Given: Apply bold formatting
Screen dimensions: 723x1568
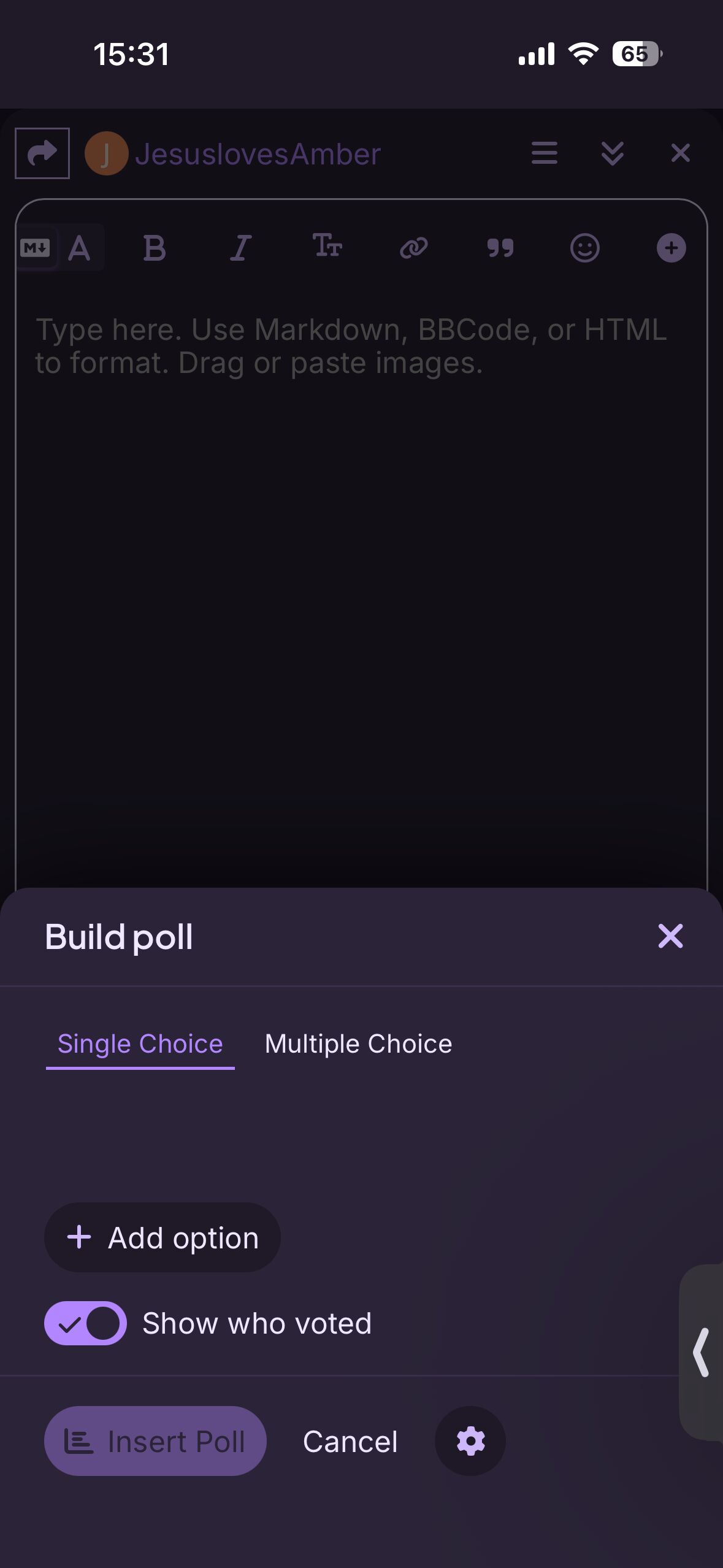Looking at the screenshot, I should (155, 248).
